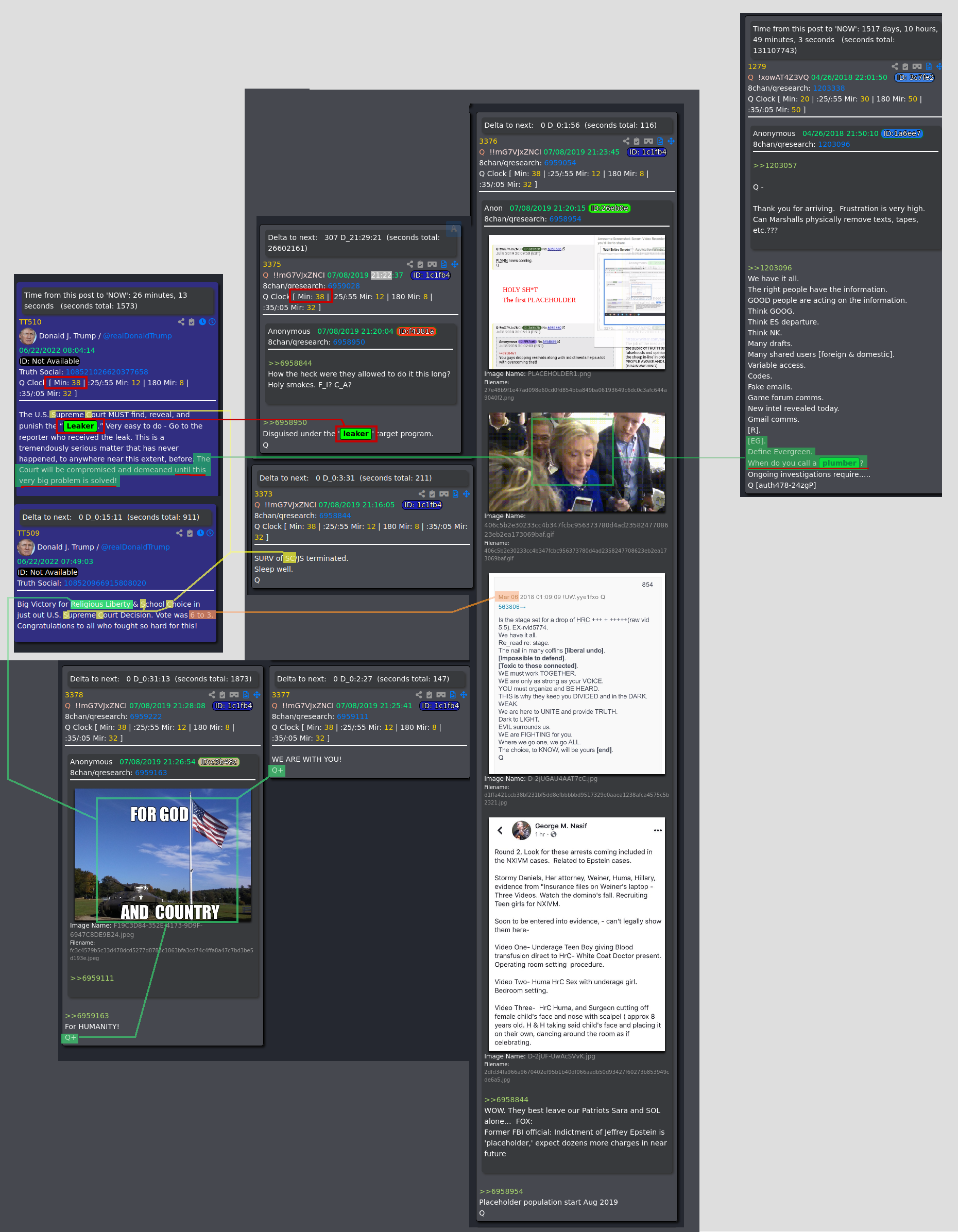Click the move arrows icon on post 3376
958x1232 pixels.
(671, 141)
